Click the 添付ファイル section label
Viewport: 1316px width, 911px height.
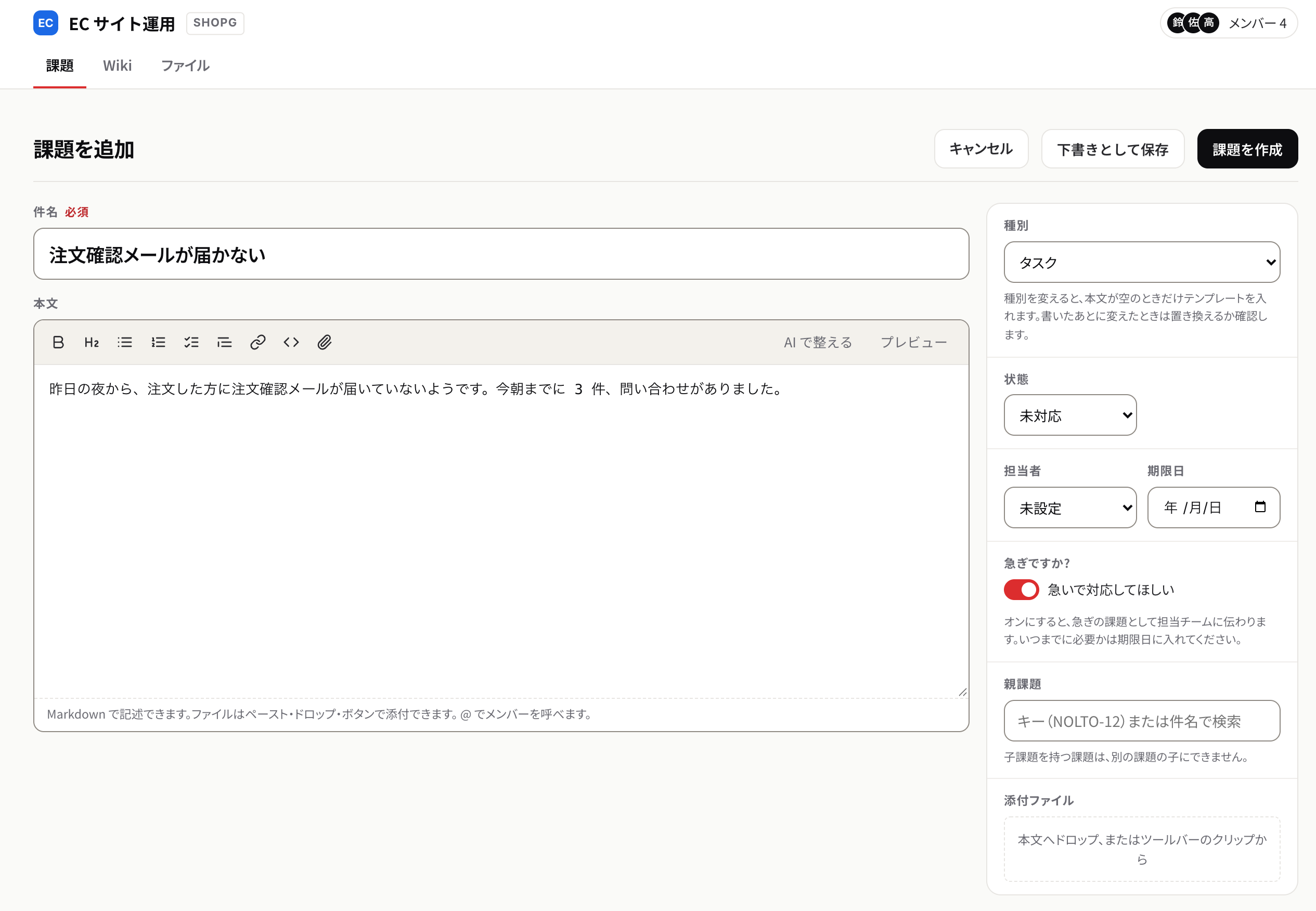click(x=1039, y=801)
